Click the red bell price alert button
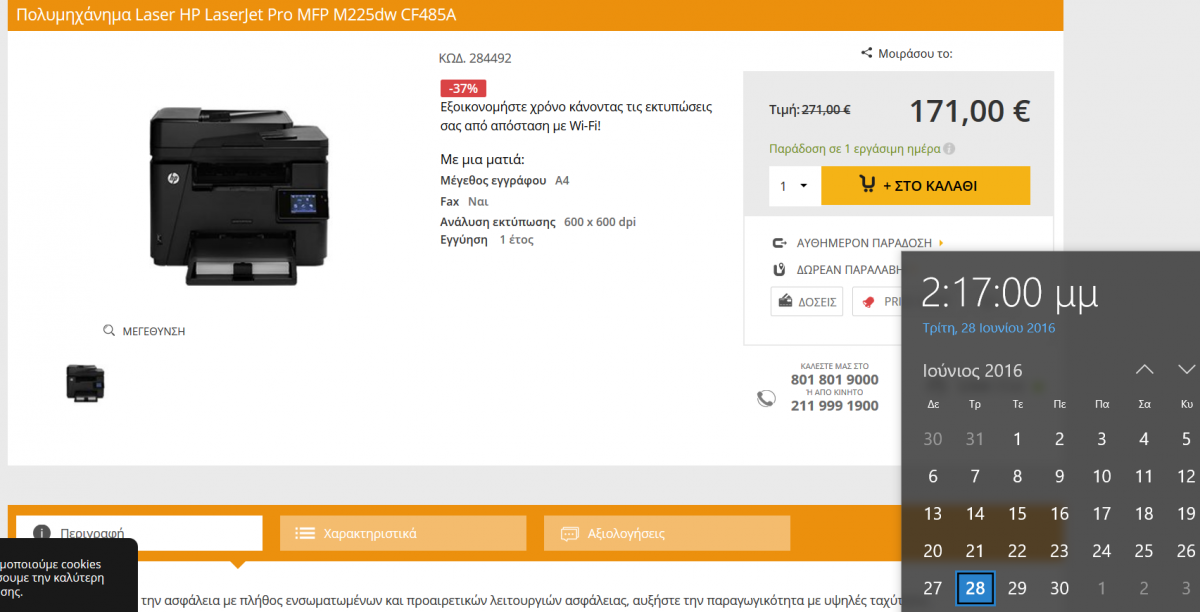Screen dimensions: 1200x612 (877, 301)
